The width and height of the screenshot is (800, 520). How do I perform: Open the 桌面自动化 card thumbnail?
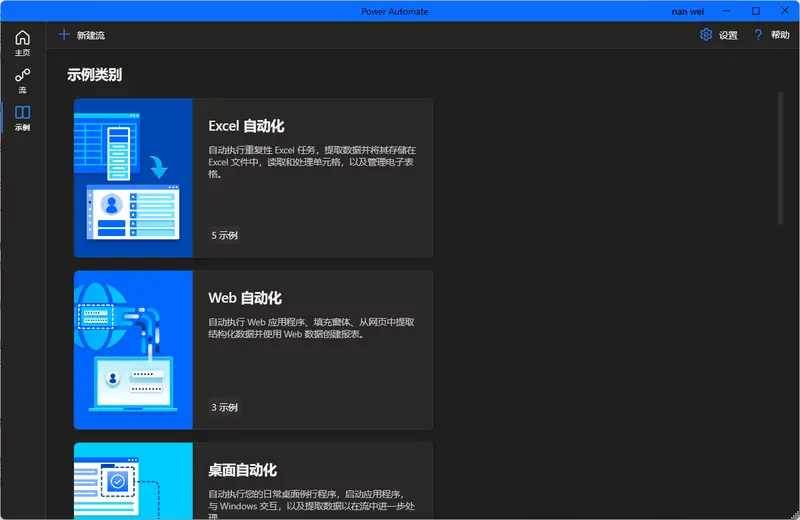pos(133,481)
